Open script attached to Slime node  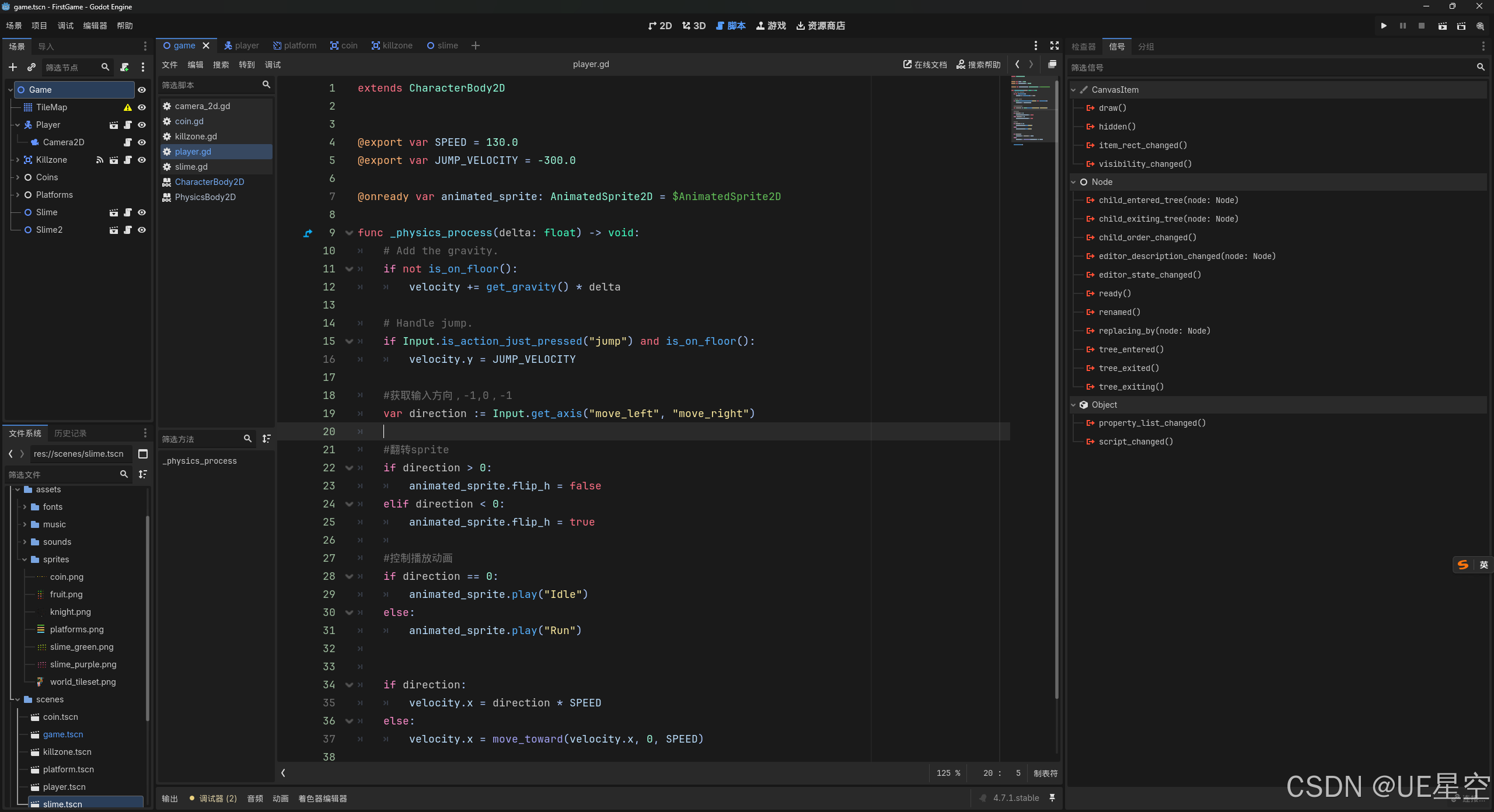tap(128, 212)
